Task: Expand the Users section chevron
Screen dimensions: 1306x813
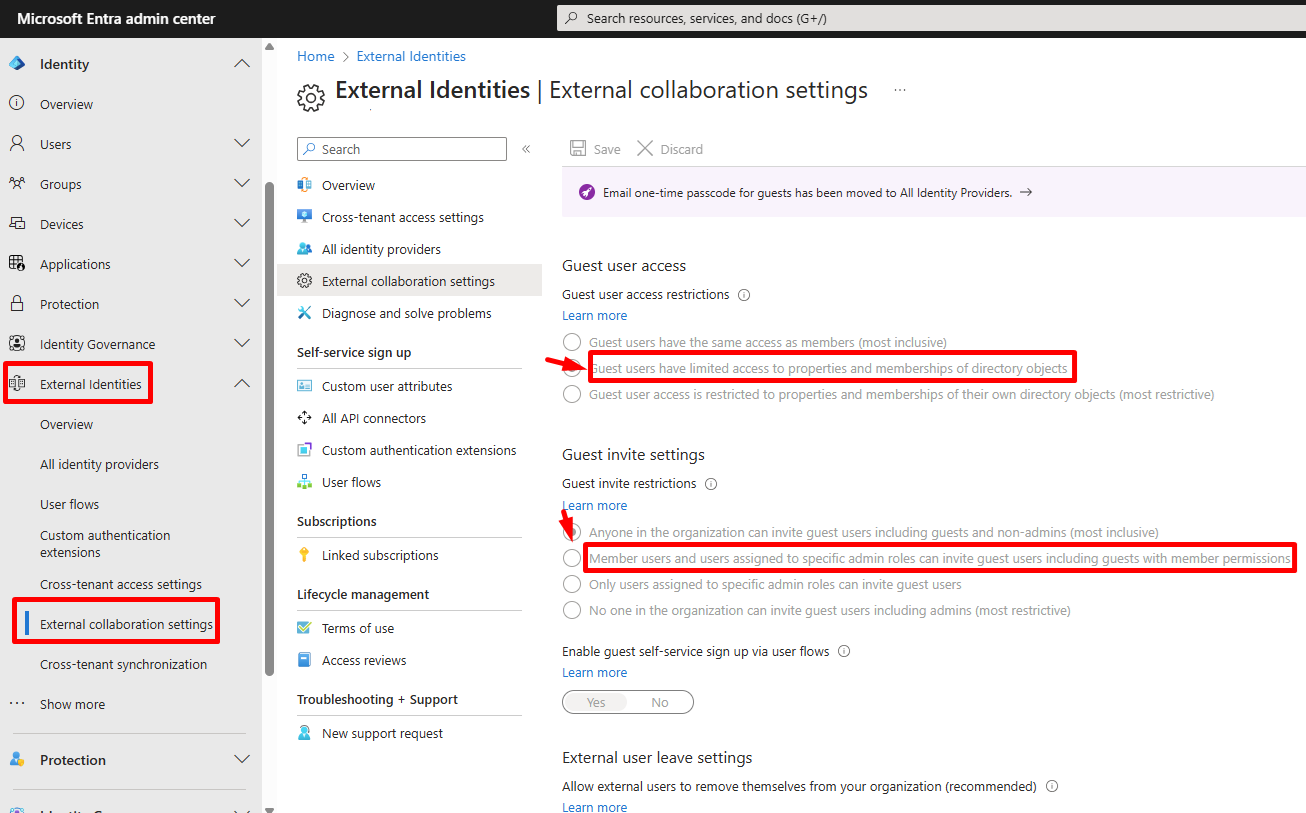Action: click(x=242, y=143)
